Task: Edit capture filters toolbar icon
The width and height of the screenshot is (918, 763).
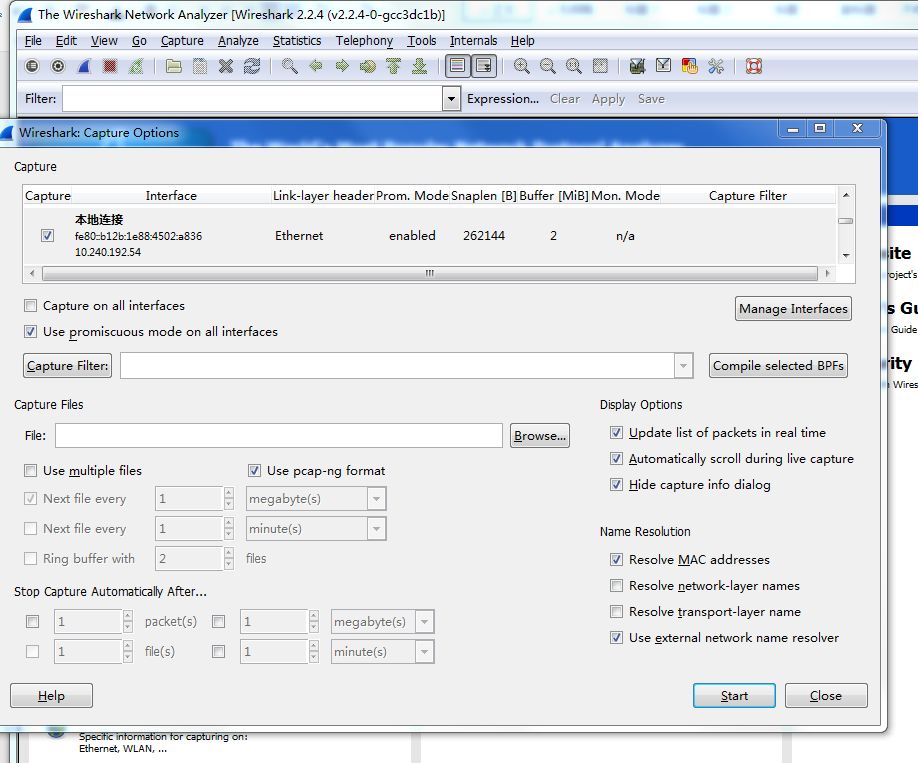Action: pos(637,66)
